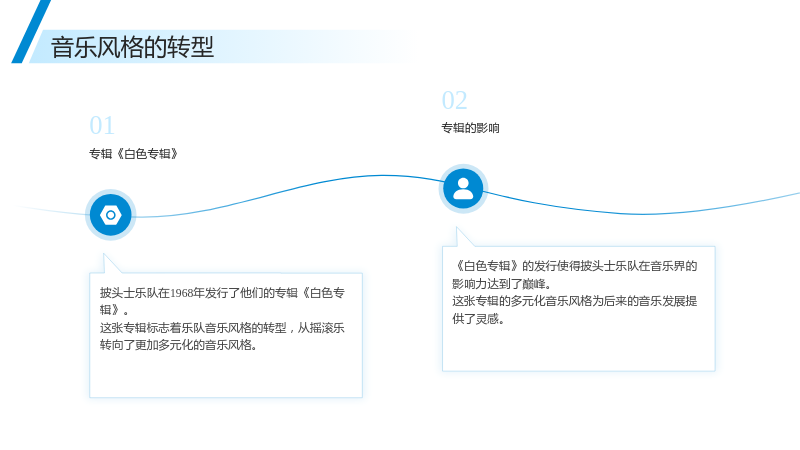This screenshot has height=450, width=800.
Task: Select the heading 专辑的影响
Action: (x=470, y=128)
